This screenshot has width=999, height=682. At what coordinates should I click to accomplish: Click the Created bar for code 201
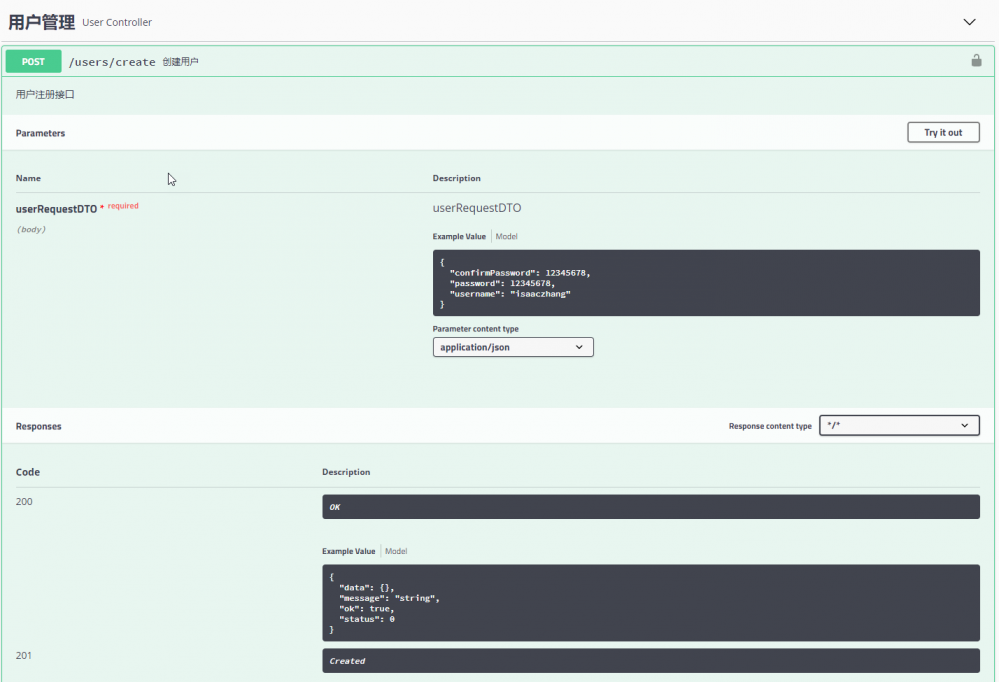click(650, 660)
